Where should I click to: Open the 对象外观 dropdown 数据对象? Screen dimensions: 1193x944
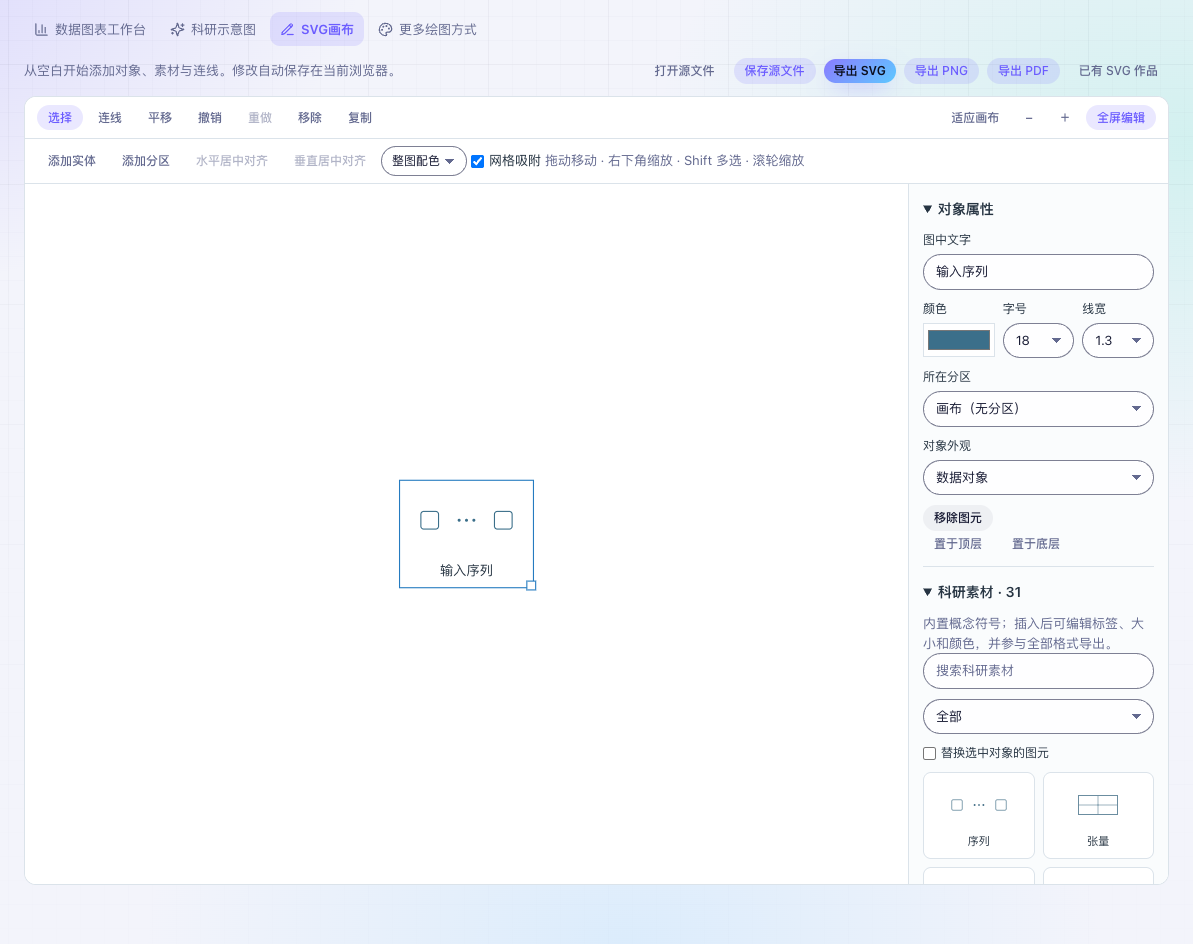[1039, 478]
